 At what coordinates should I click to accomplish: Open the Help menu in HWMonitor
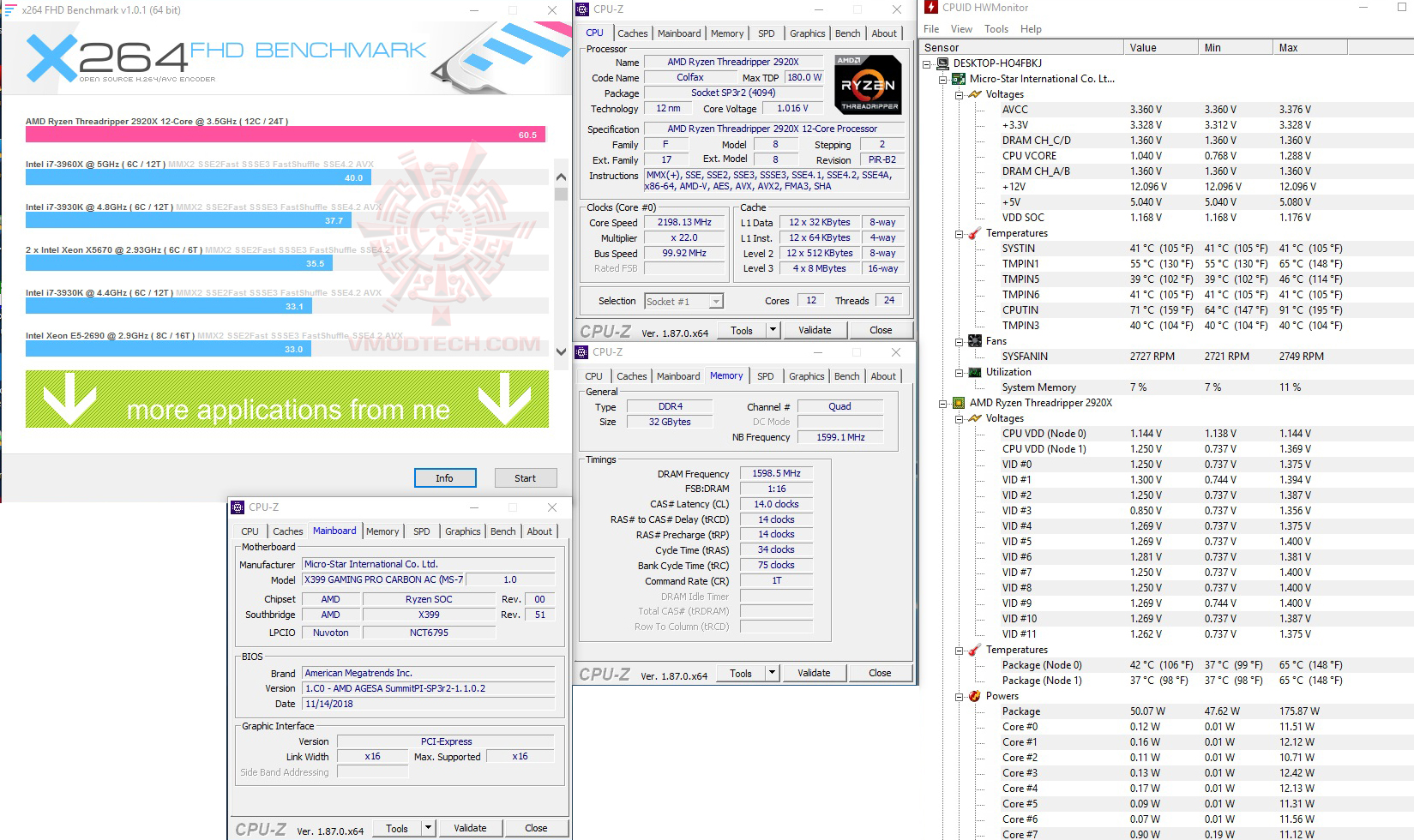point(1031,29)
